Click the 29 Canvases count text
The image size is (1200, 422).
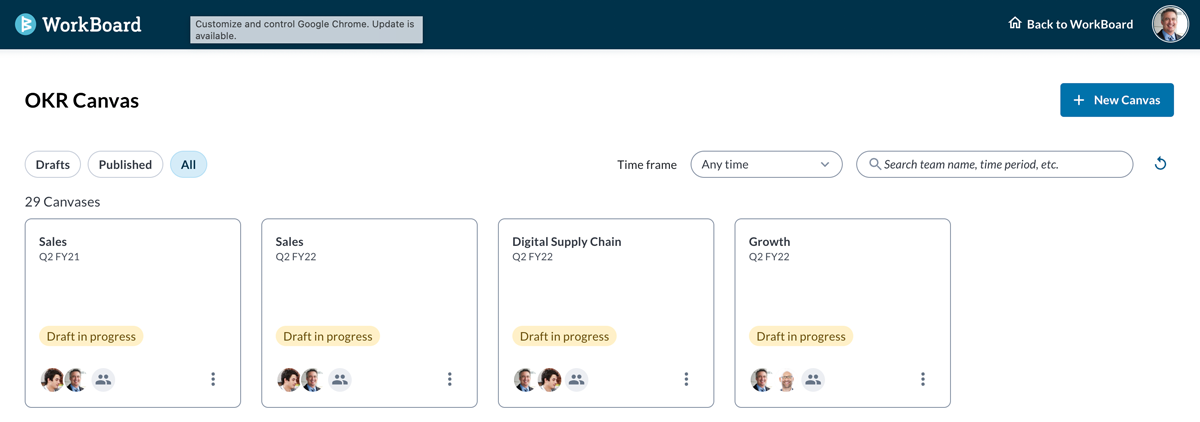63,202
